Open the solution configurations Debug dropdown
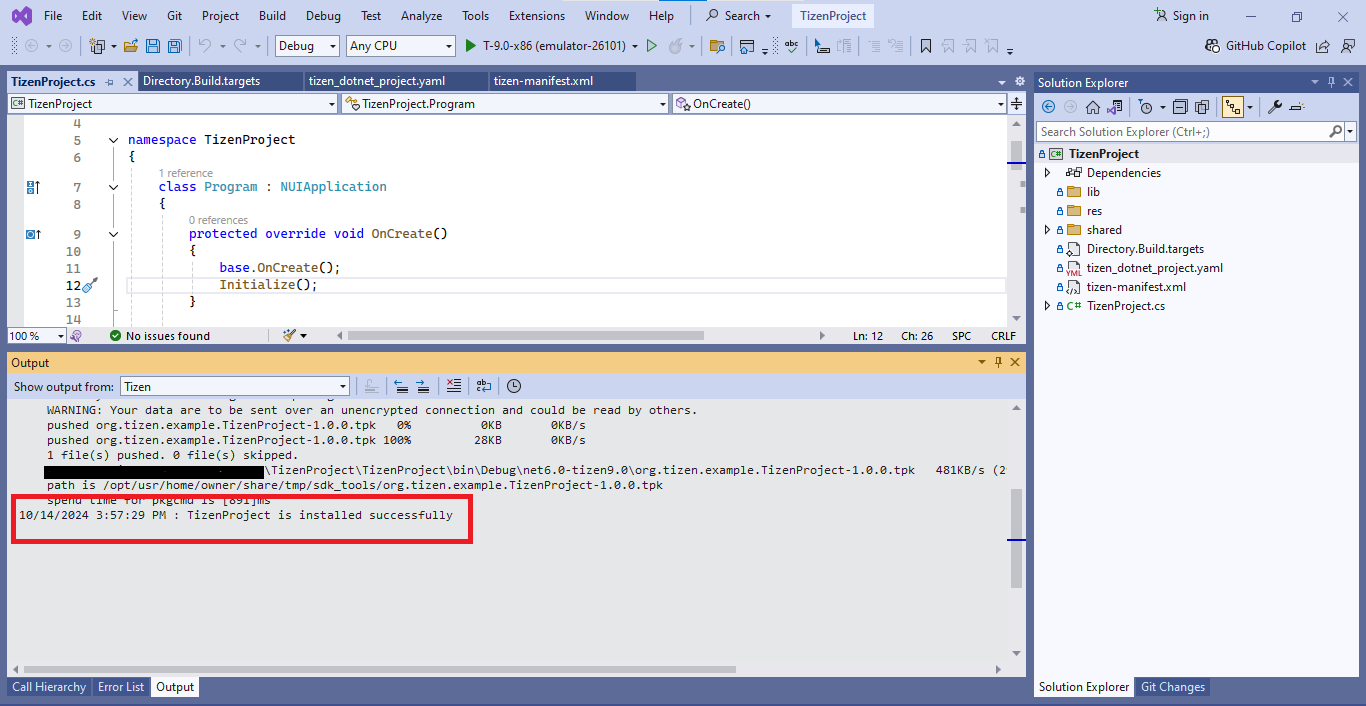 [307, 46]
